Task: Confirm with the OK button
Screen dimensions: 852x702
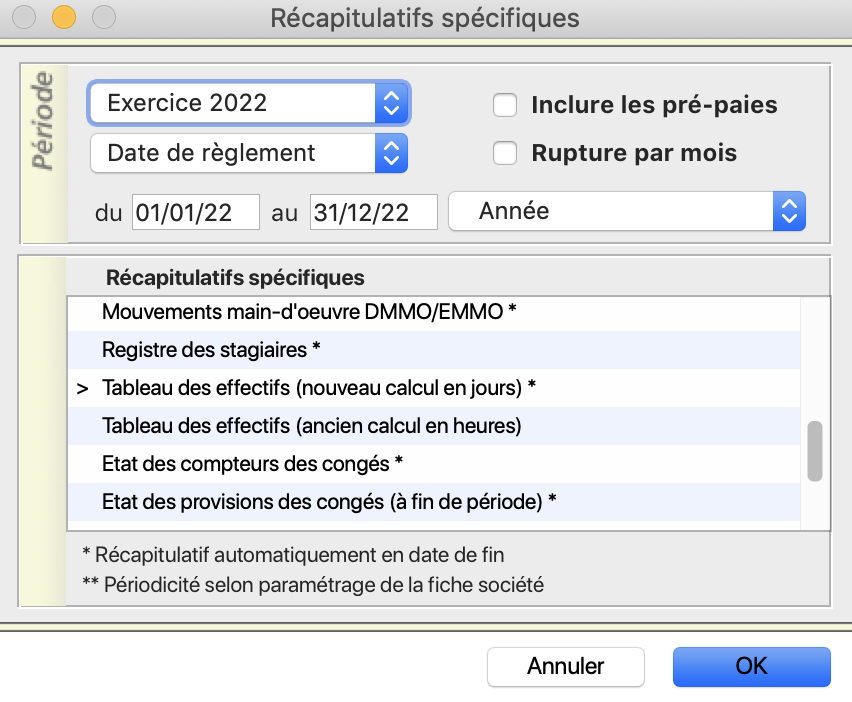Action: coord(751,667)
